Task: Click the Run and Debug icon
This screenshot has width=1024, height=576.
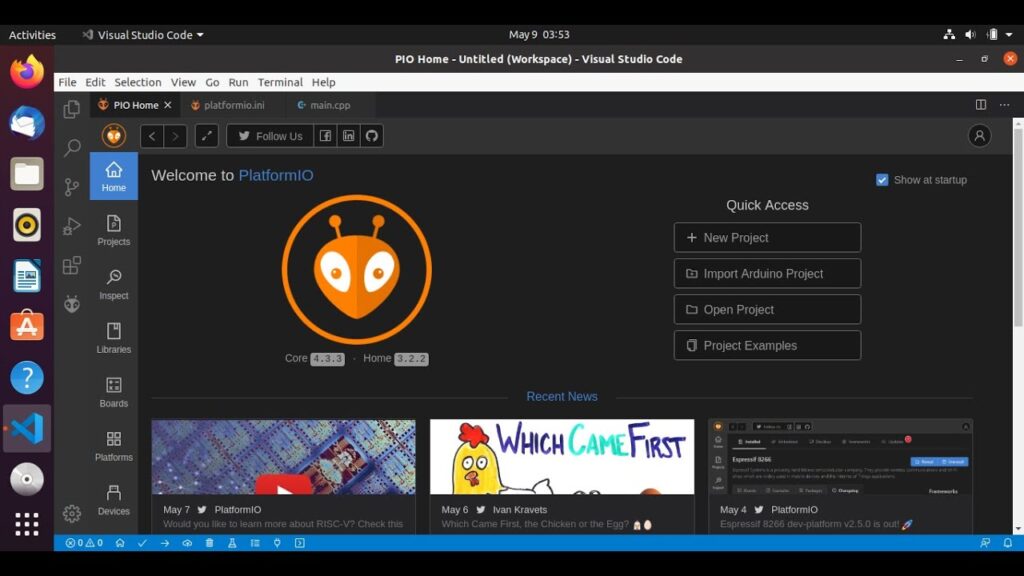Action: (71, 225)
